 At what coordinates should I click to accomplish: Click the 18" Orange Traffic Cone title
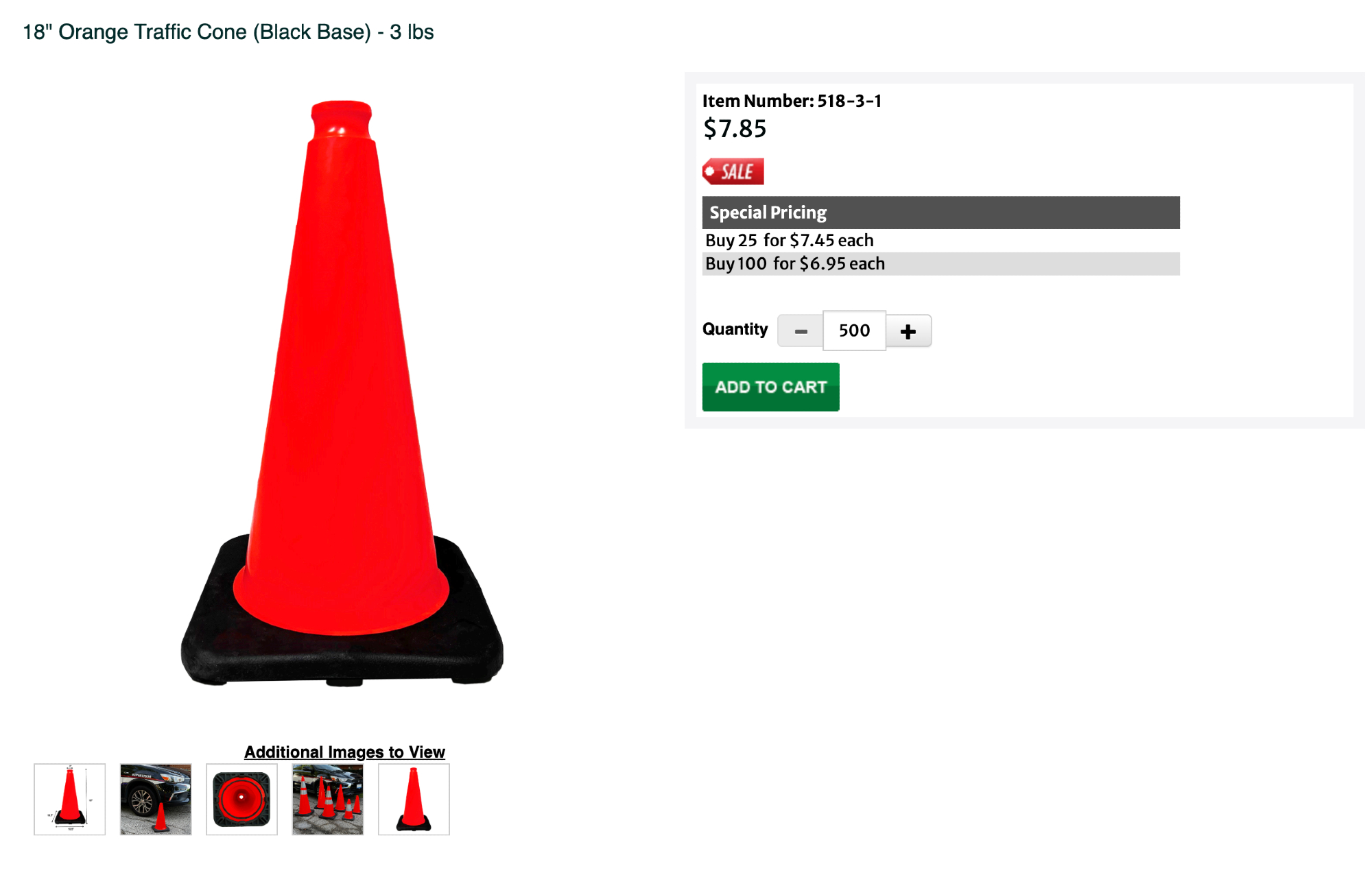pyautogui.click(x=228, y=32)
